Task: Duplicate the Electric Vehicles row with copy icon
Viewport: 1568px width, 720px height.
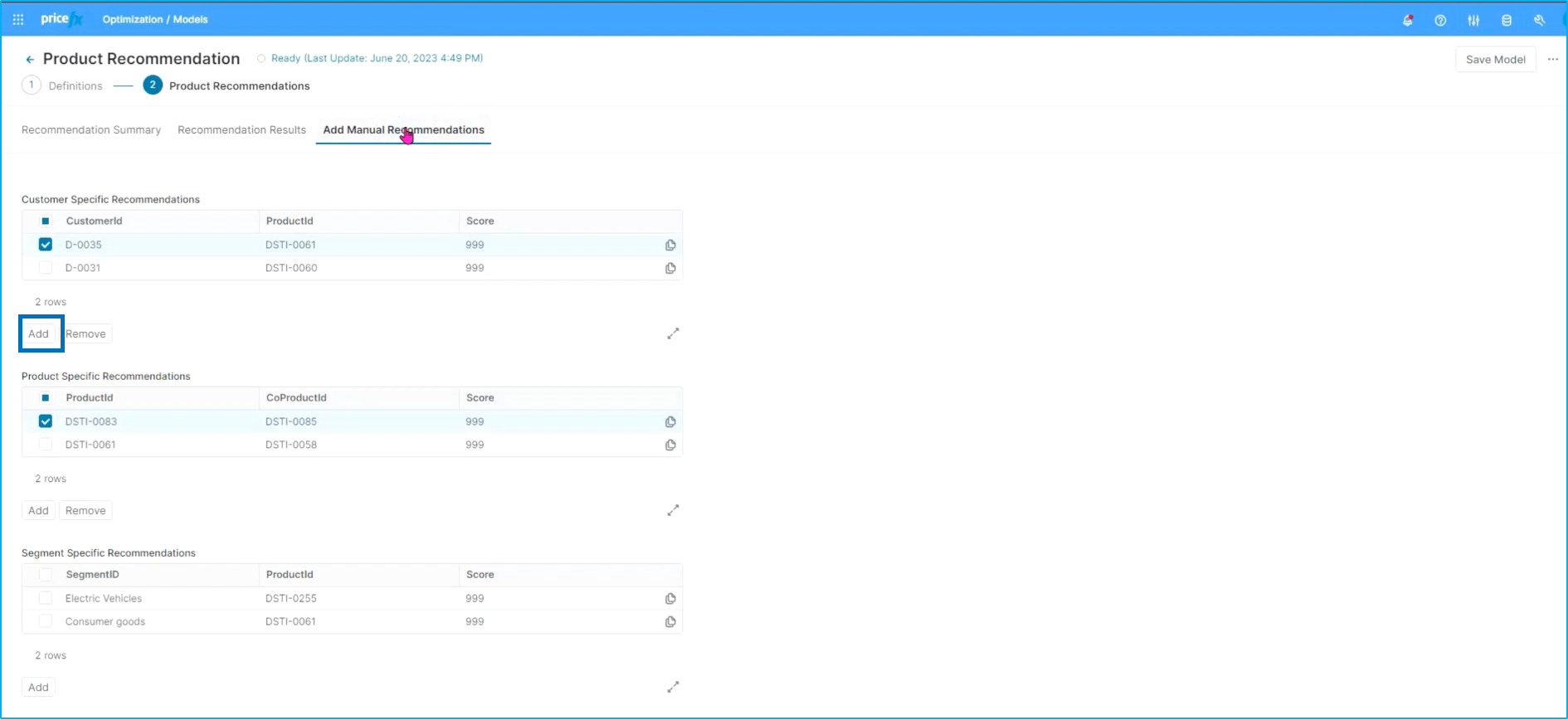Action: coord(670,598)
